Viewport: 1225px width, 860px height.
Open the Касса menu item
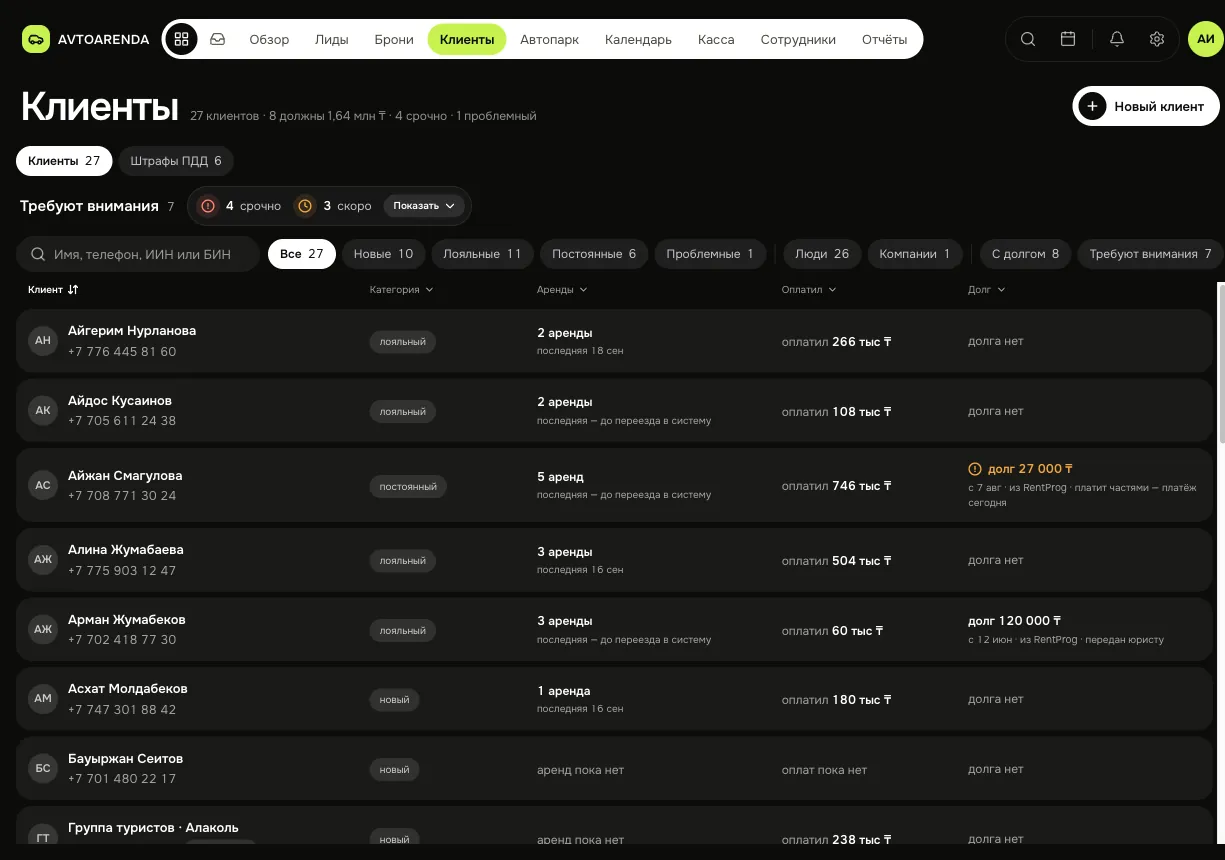[x=716, y=39]
